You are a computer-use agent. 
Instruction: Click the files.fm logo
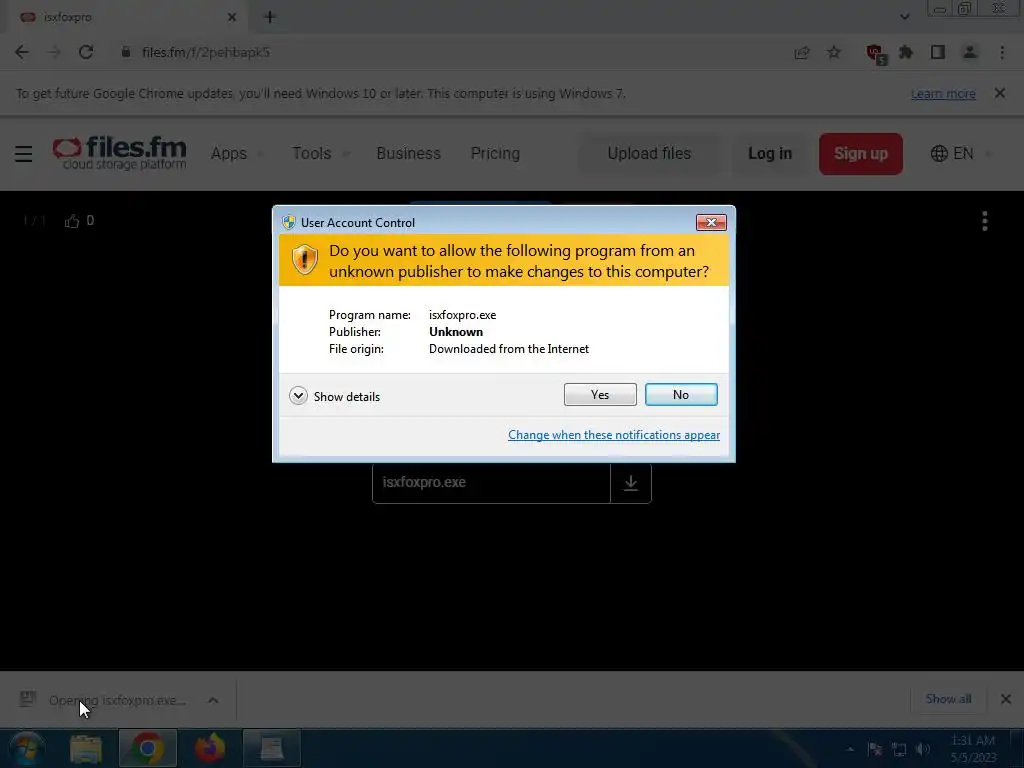tap(120, 153)
